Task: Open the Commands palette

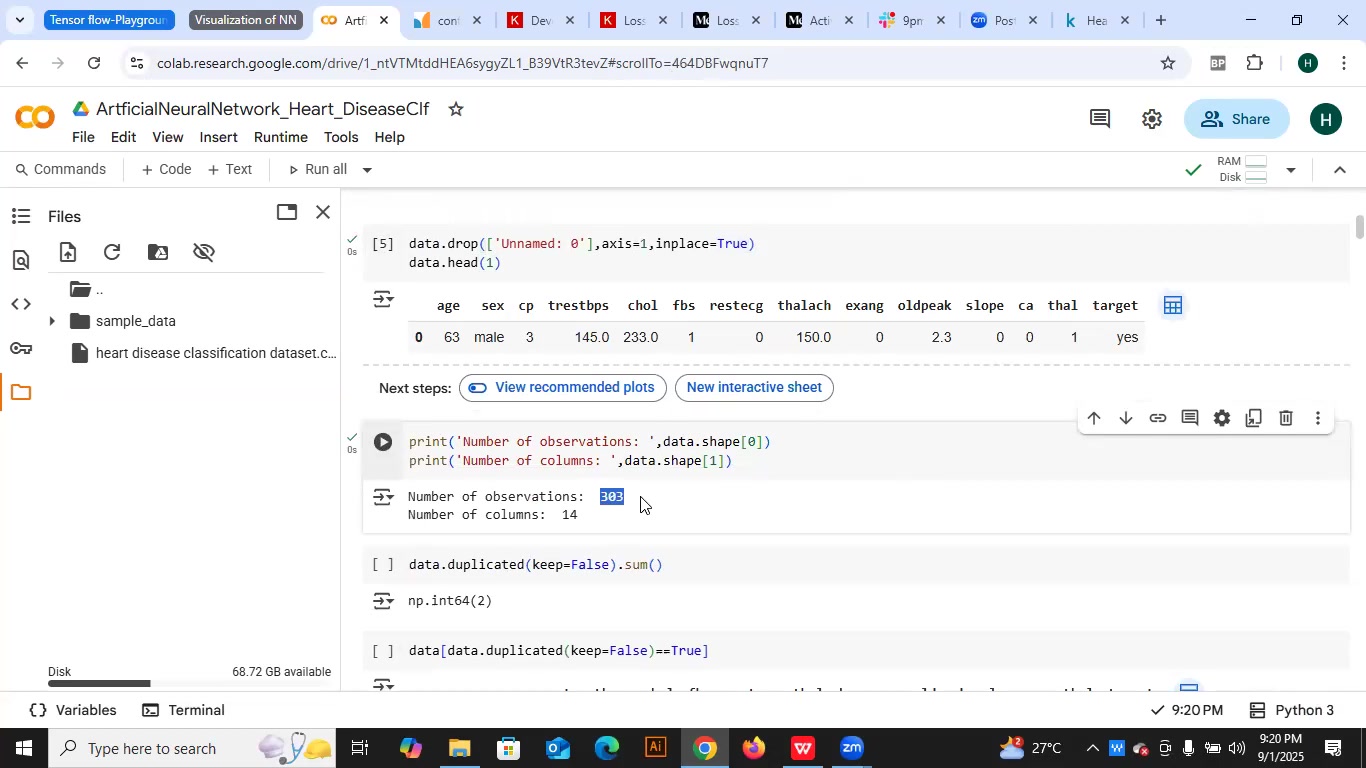Action: (x=59, y=170)
